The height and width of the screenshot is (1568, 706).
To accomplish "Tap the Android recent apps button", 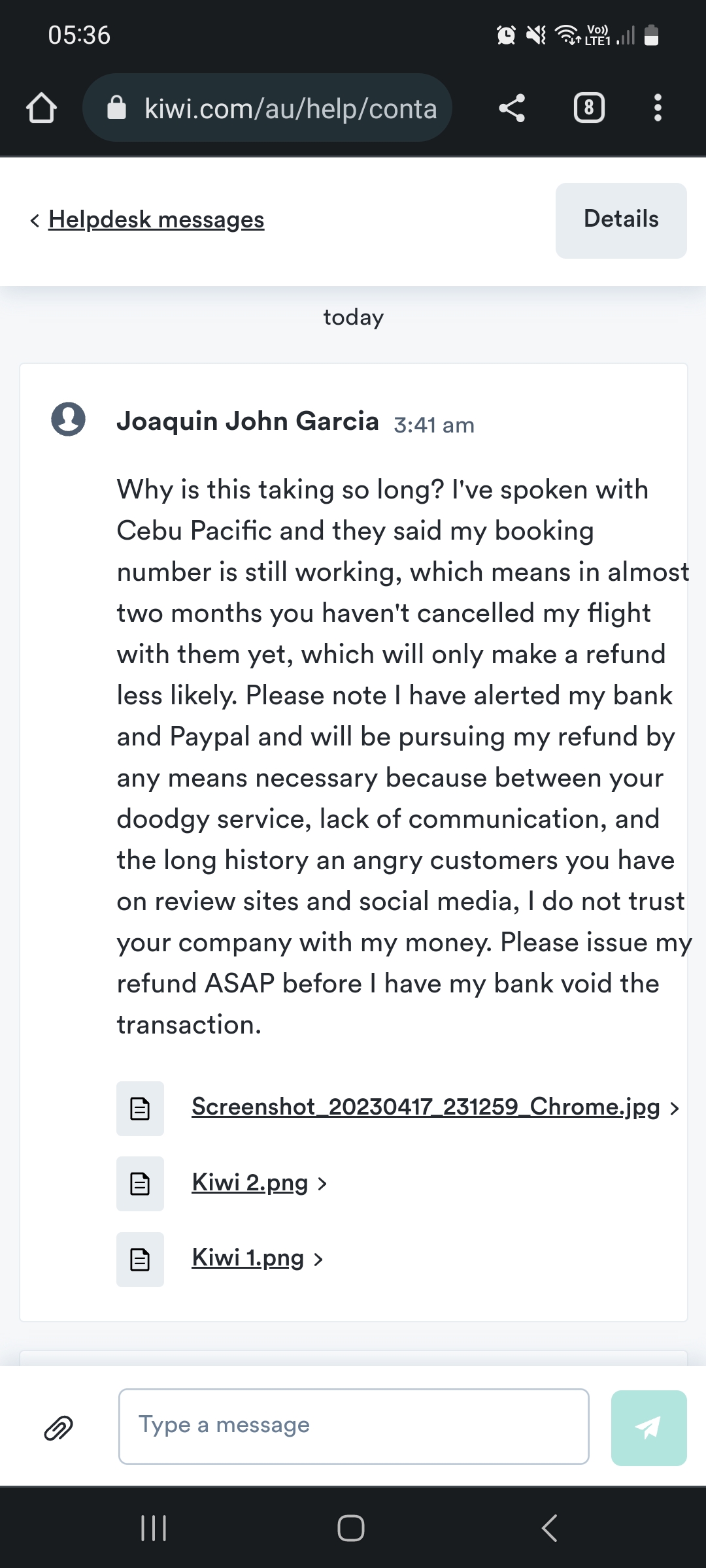I will [154, 1527].
